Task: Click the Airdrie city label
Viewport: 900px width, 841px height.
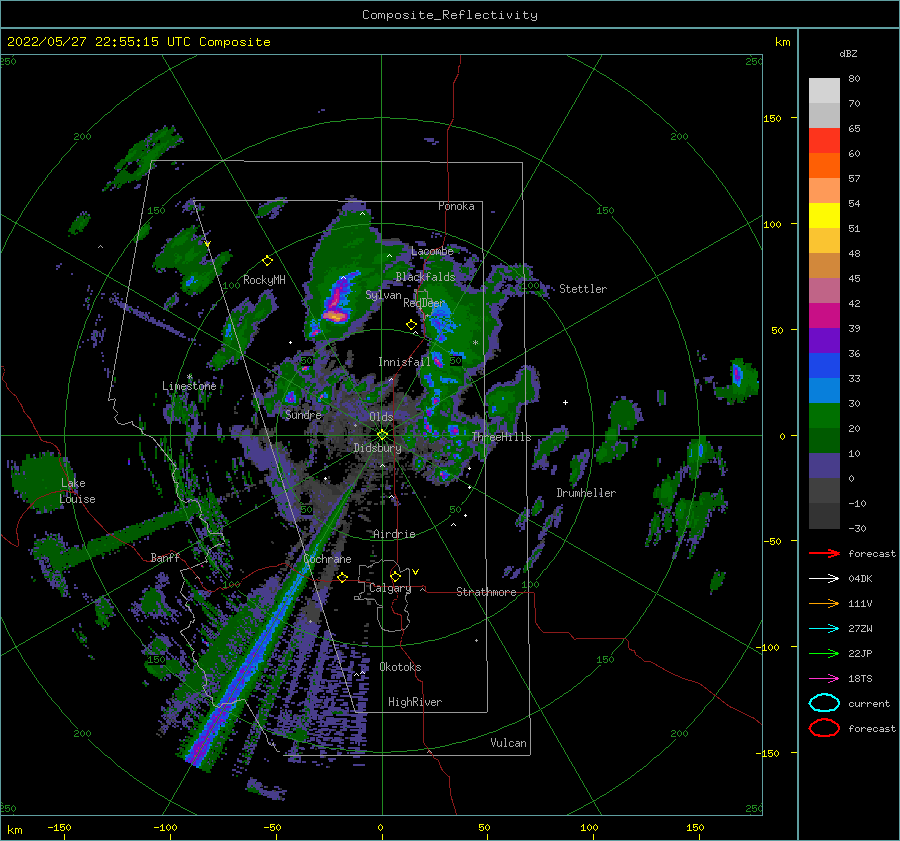Action: (x=394, y=534)
